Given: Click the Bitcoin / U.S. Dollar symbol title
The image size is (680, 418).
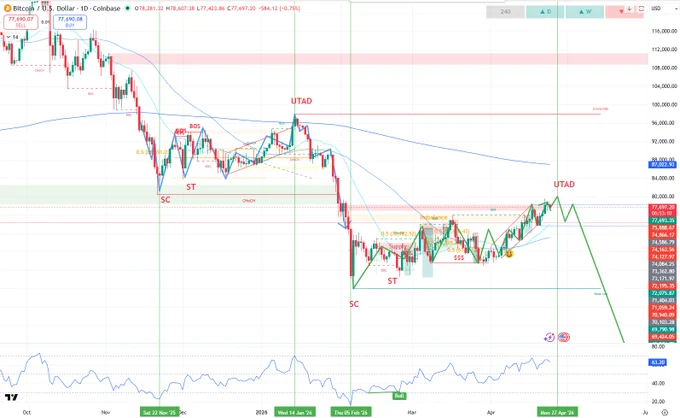Looking at the screenshot, I should 66,8.
